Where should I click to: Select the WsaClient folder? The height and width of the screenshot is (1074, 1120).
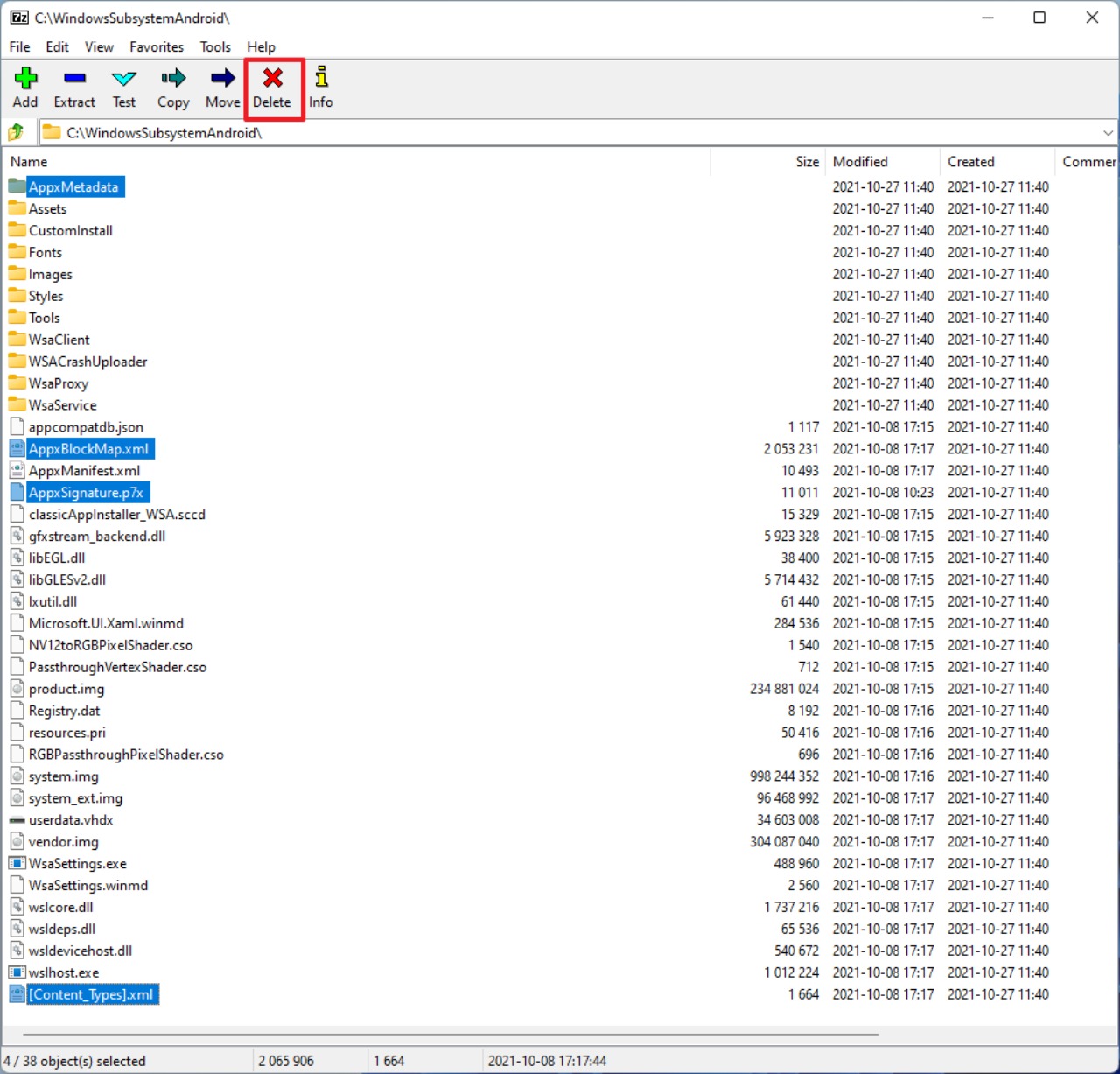[59, 340]
